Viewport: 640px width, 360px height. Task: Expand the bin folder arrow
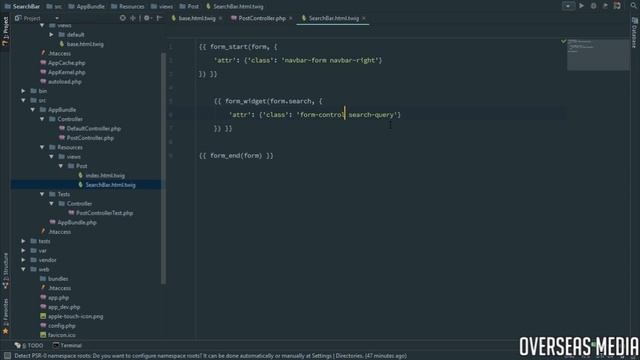point(23,91)
